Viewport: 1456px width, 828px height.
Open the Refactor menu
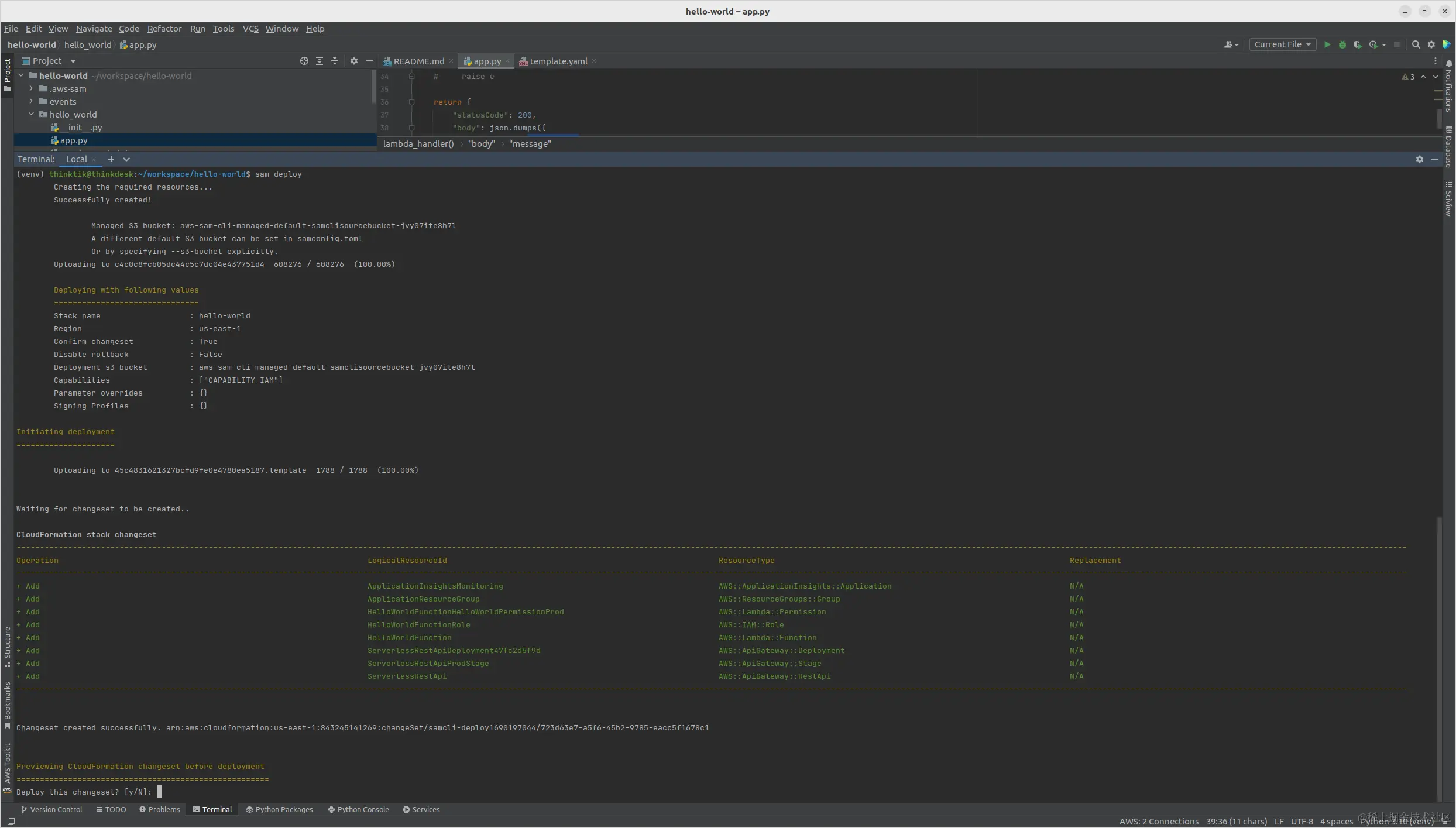click(x=164, y=29)
